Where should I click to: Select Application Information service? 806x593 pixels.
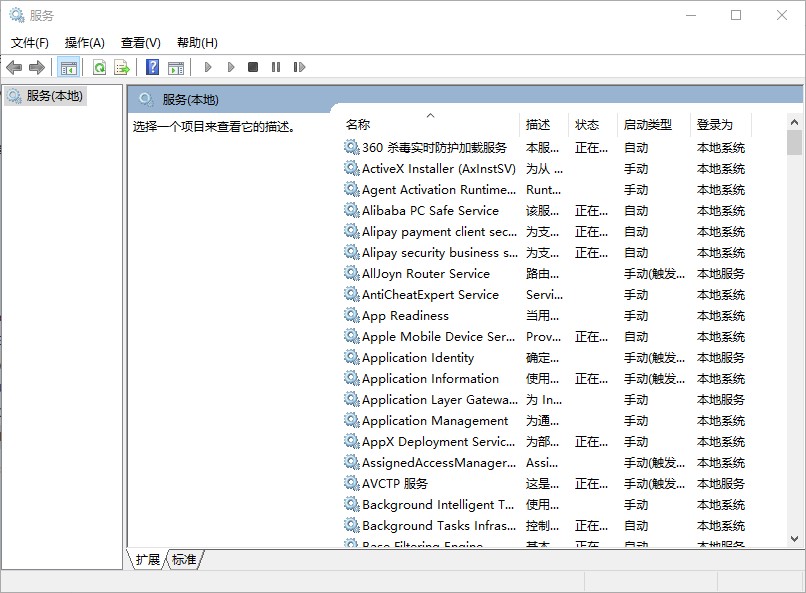(x=545, y=379)
